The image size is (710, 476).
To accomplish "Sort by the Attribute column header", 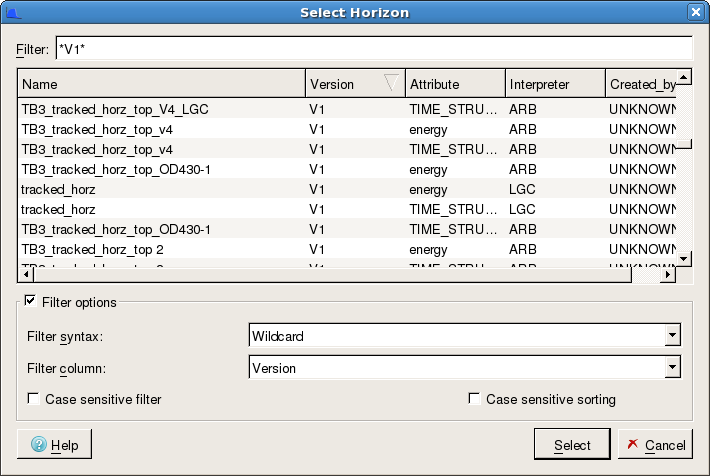I will click(x=456, y=84).
